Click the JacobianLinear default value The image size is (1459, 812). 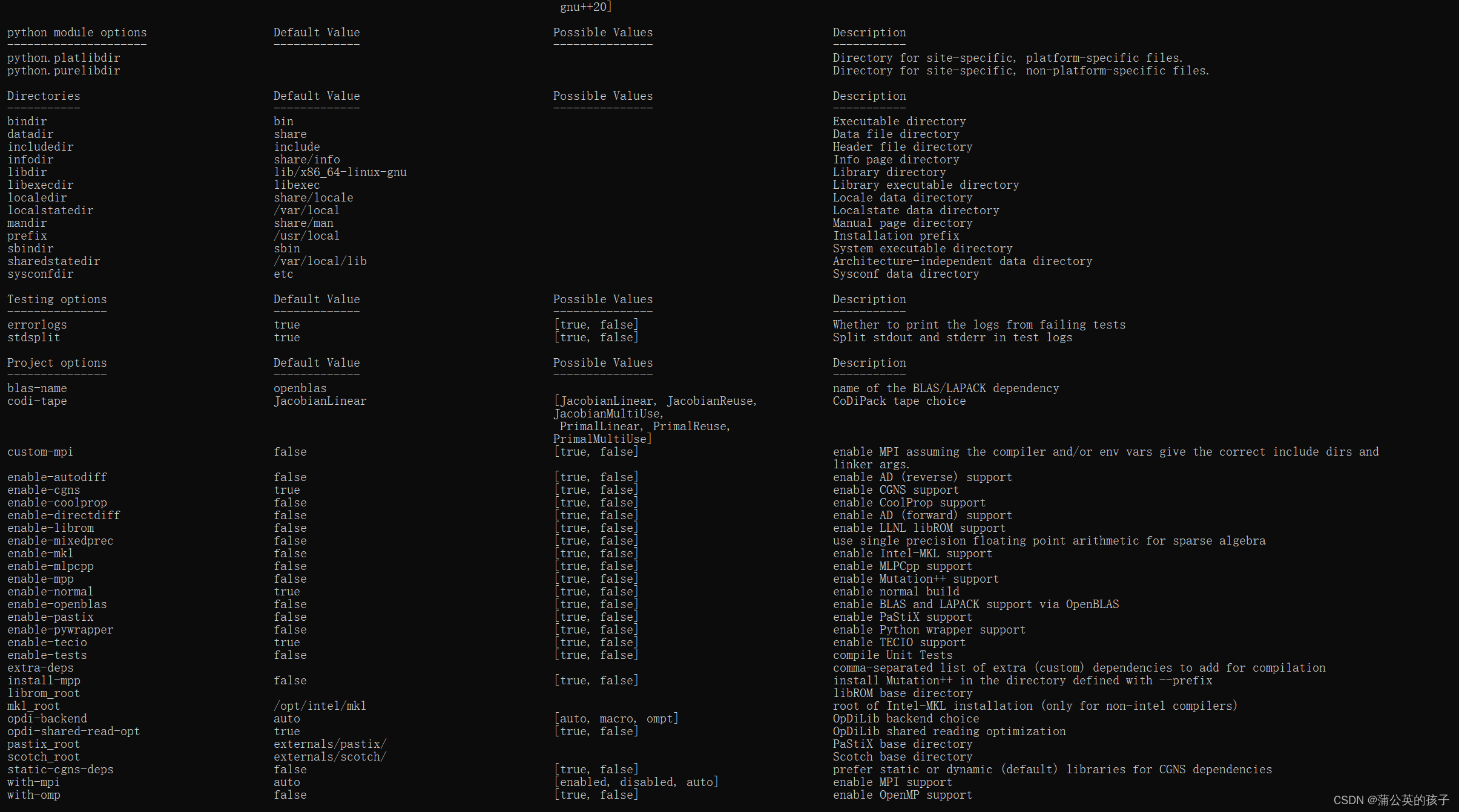tap(320, 401)
